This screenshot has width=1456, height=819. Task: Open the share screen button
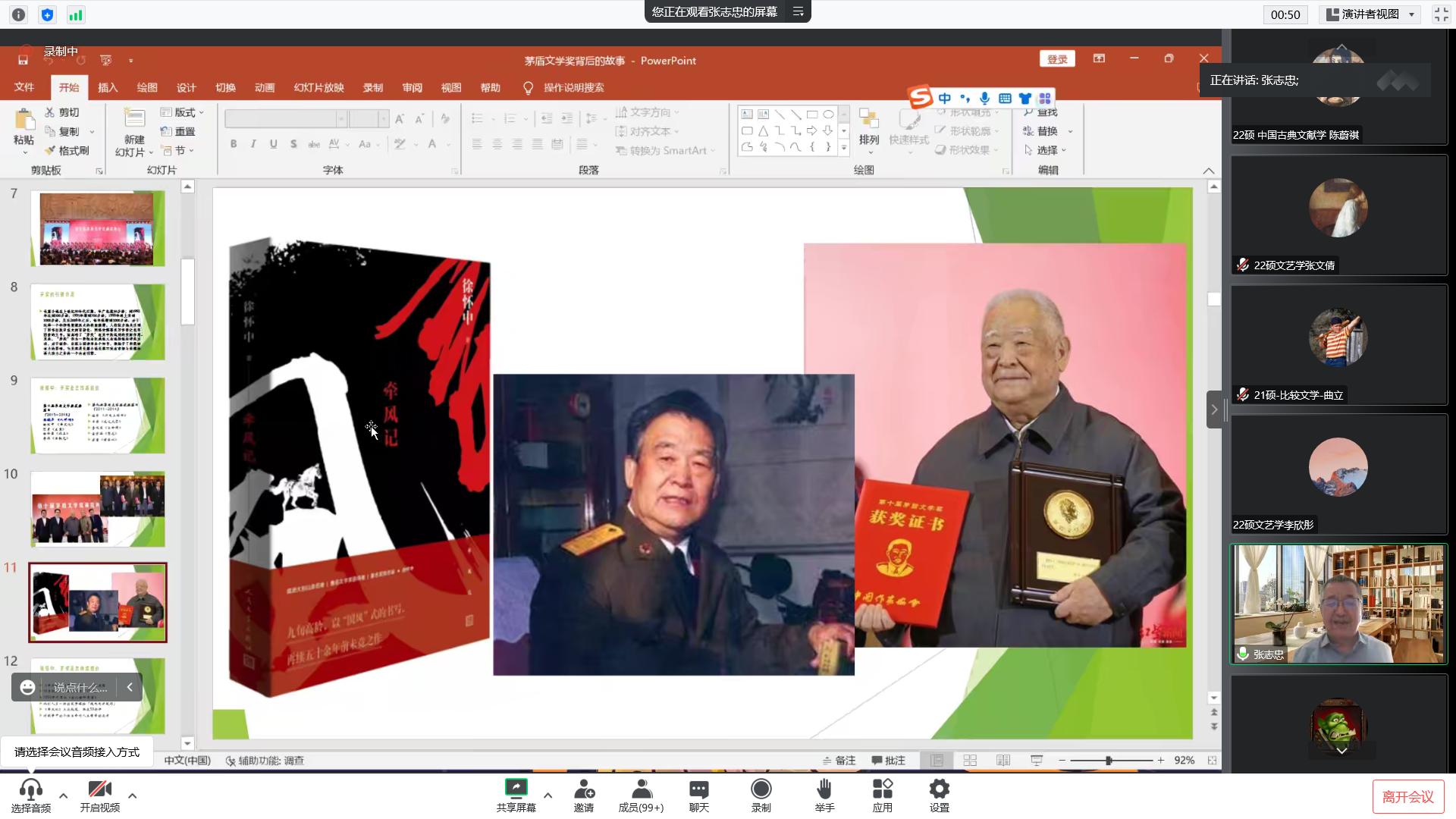pyautogui.click(x=516, y=789)
